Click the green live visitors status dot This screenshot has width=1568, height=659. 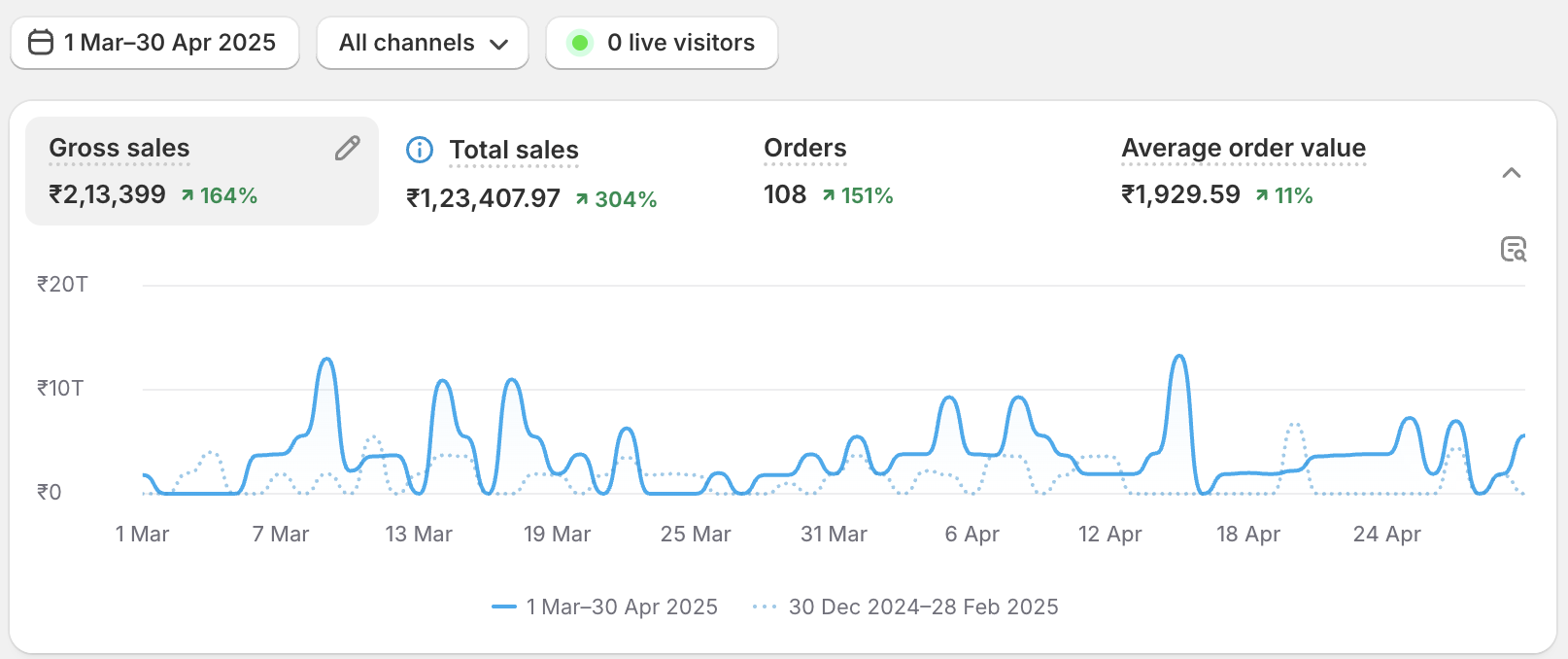click(x=580, y=43)
